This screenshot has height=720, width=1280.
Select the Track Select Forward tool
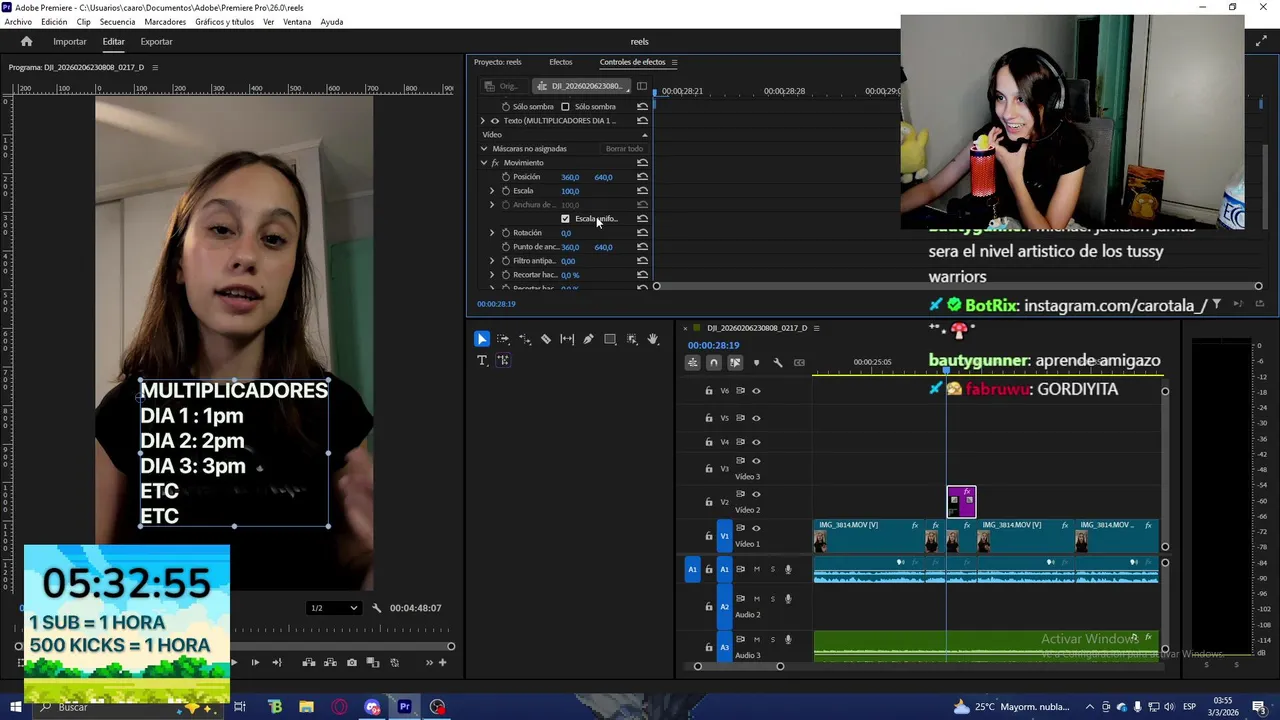(503, 339)
